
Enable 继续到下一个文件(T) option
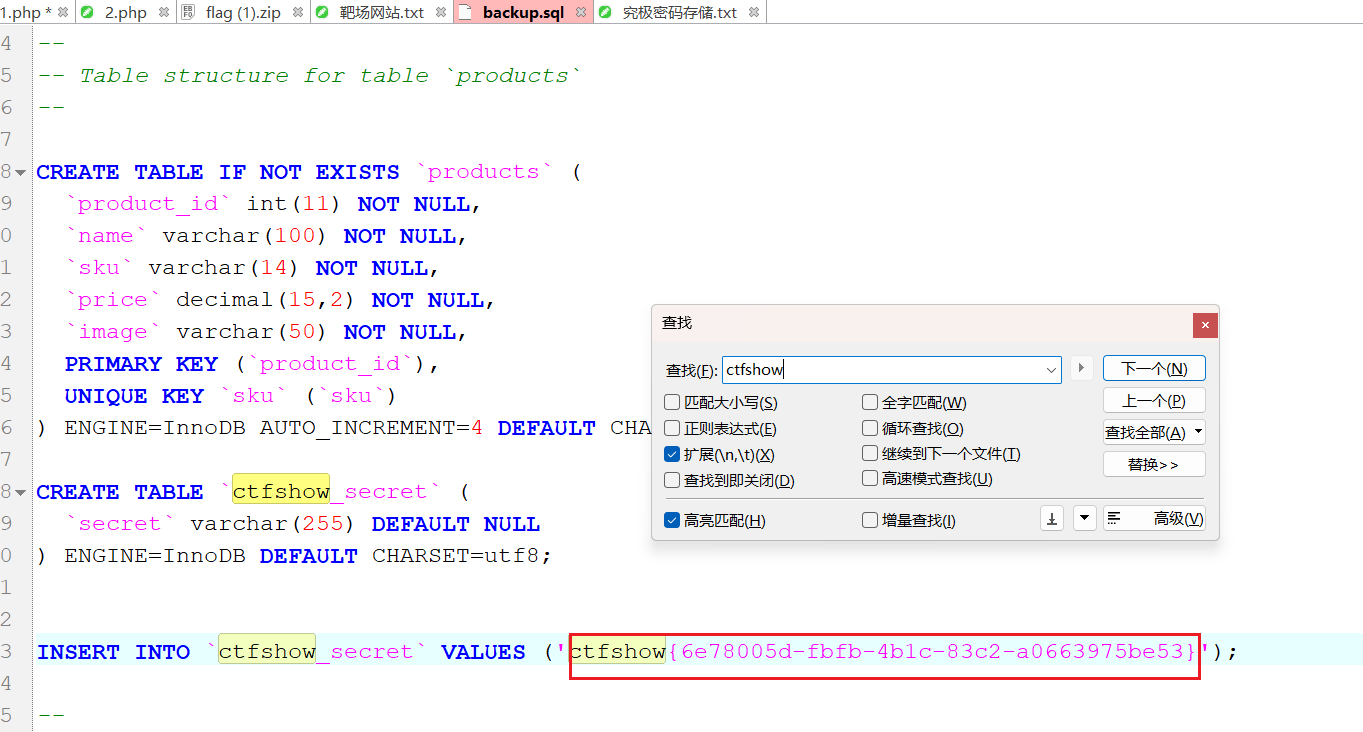(x=941, y=455)
